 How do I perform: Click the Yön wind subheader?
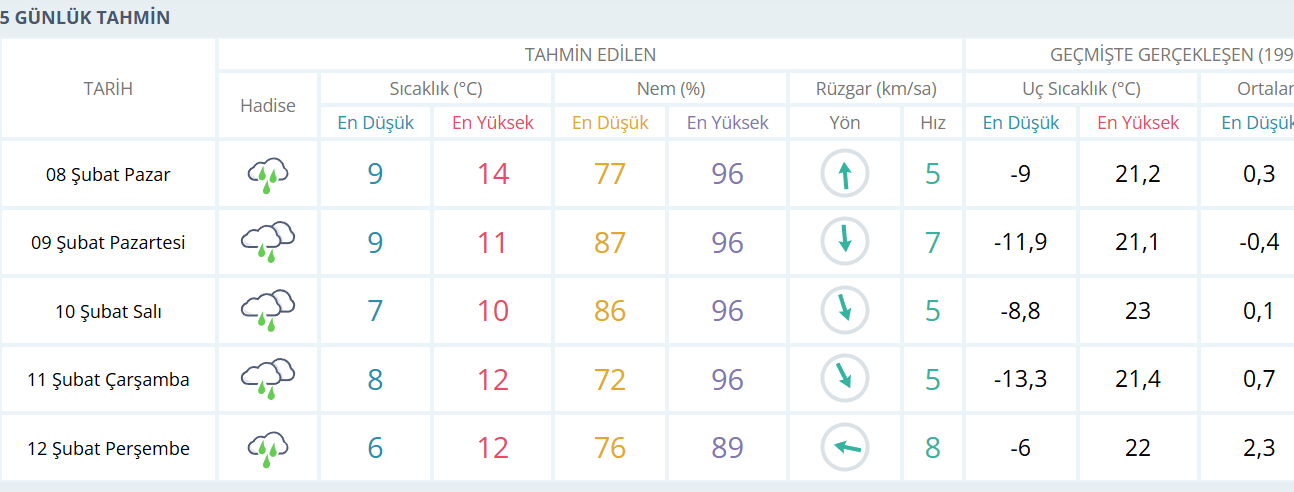(x=845, y=123)
